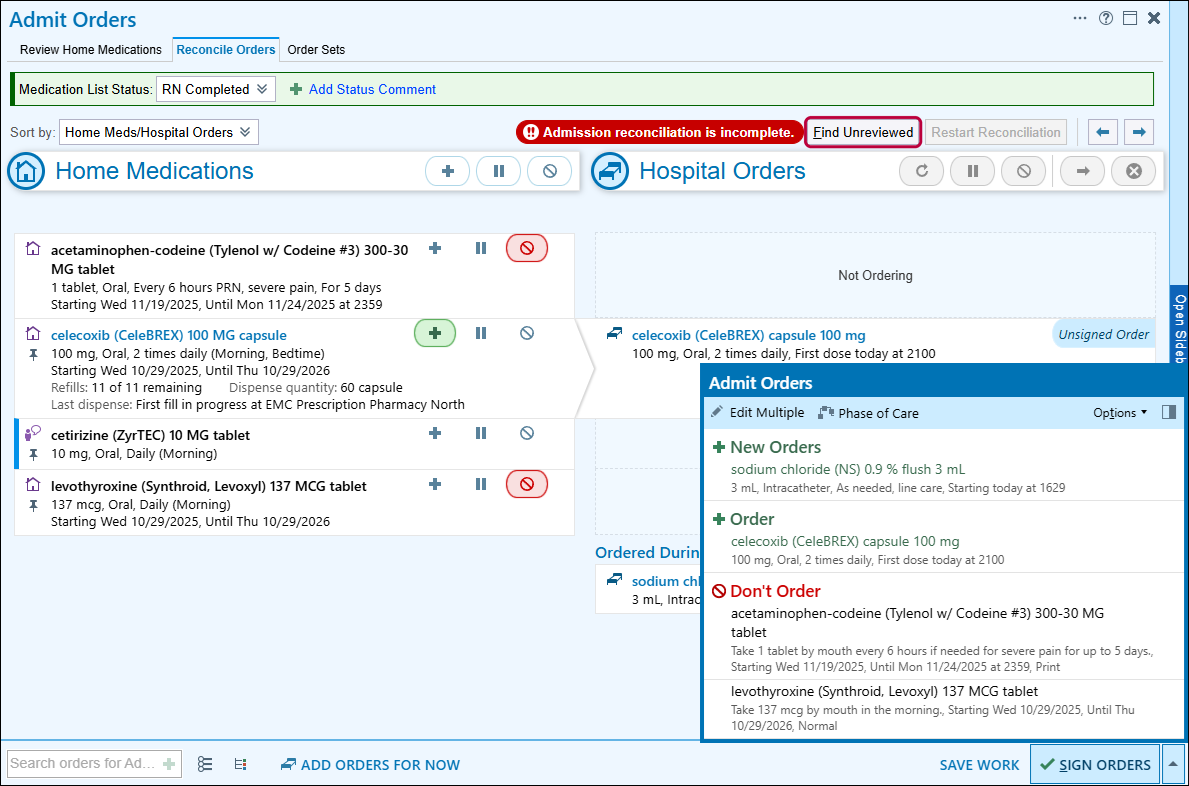Screen dimensions: 1189x786
Task: Click Hospital Orders discontinue all X button
Action: click(x=1134, y=171)
